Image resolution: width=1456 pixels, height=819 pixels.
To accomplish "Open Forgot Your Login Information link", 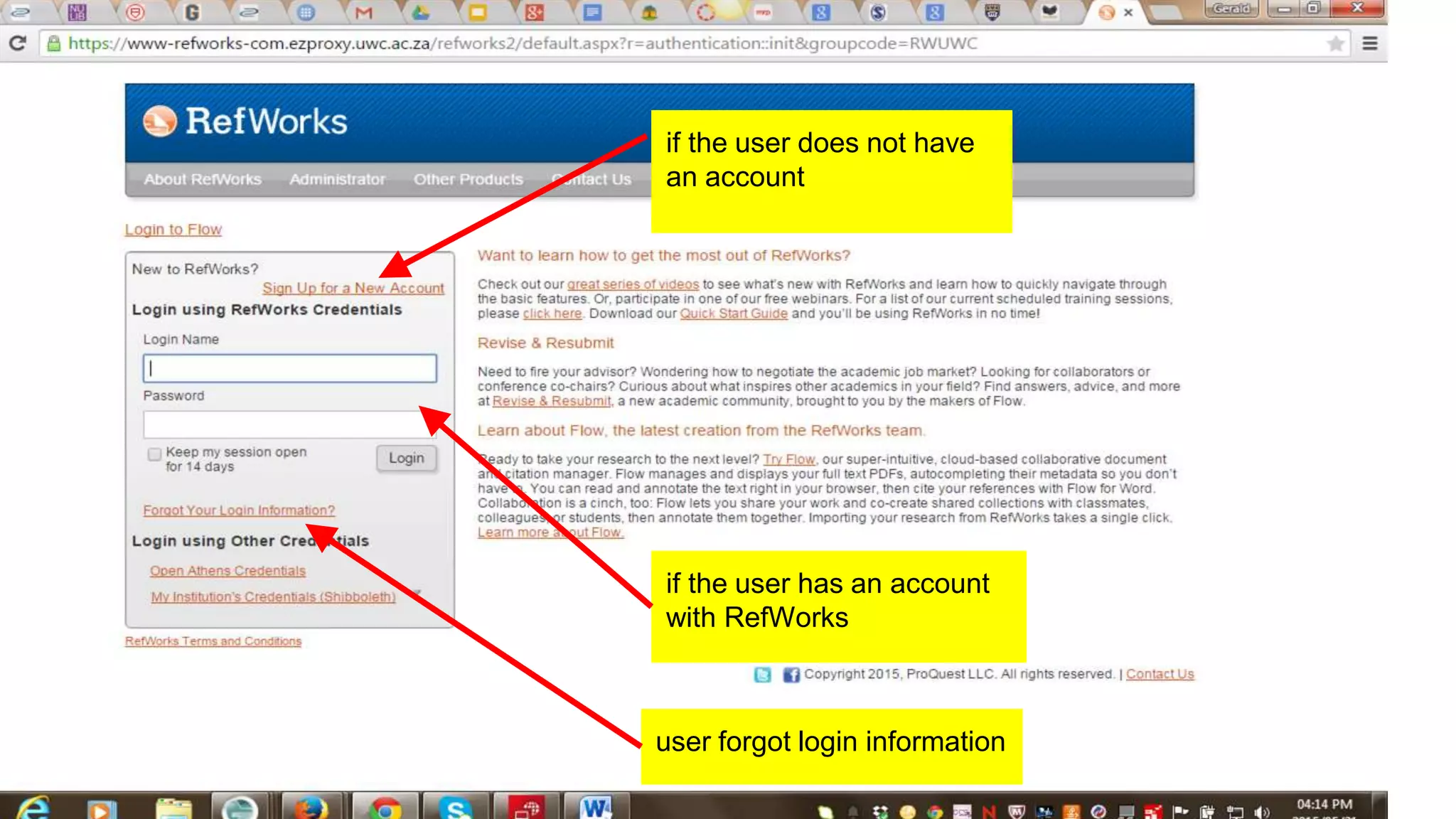I will [x=239, y=510].
